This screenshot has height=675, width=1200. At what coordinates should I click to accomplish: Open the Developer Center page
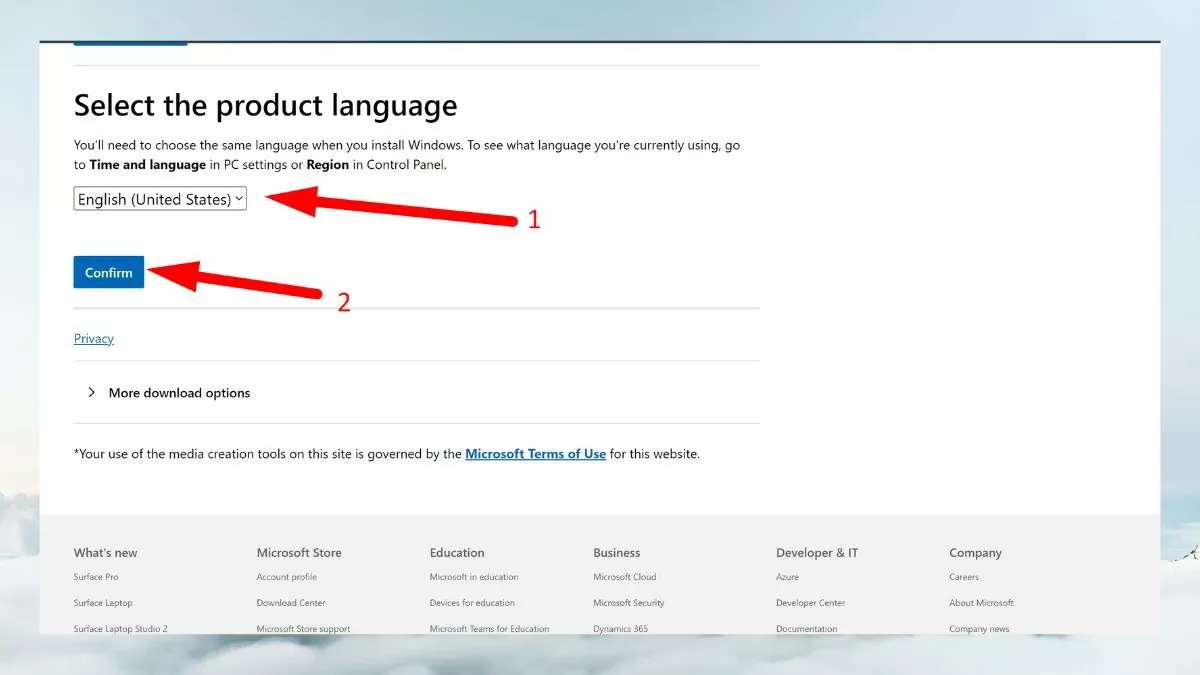pyautogui.click(x=810, y=602)
